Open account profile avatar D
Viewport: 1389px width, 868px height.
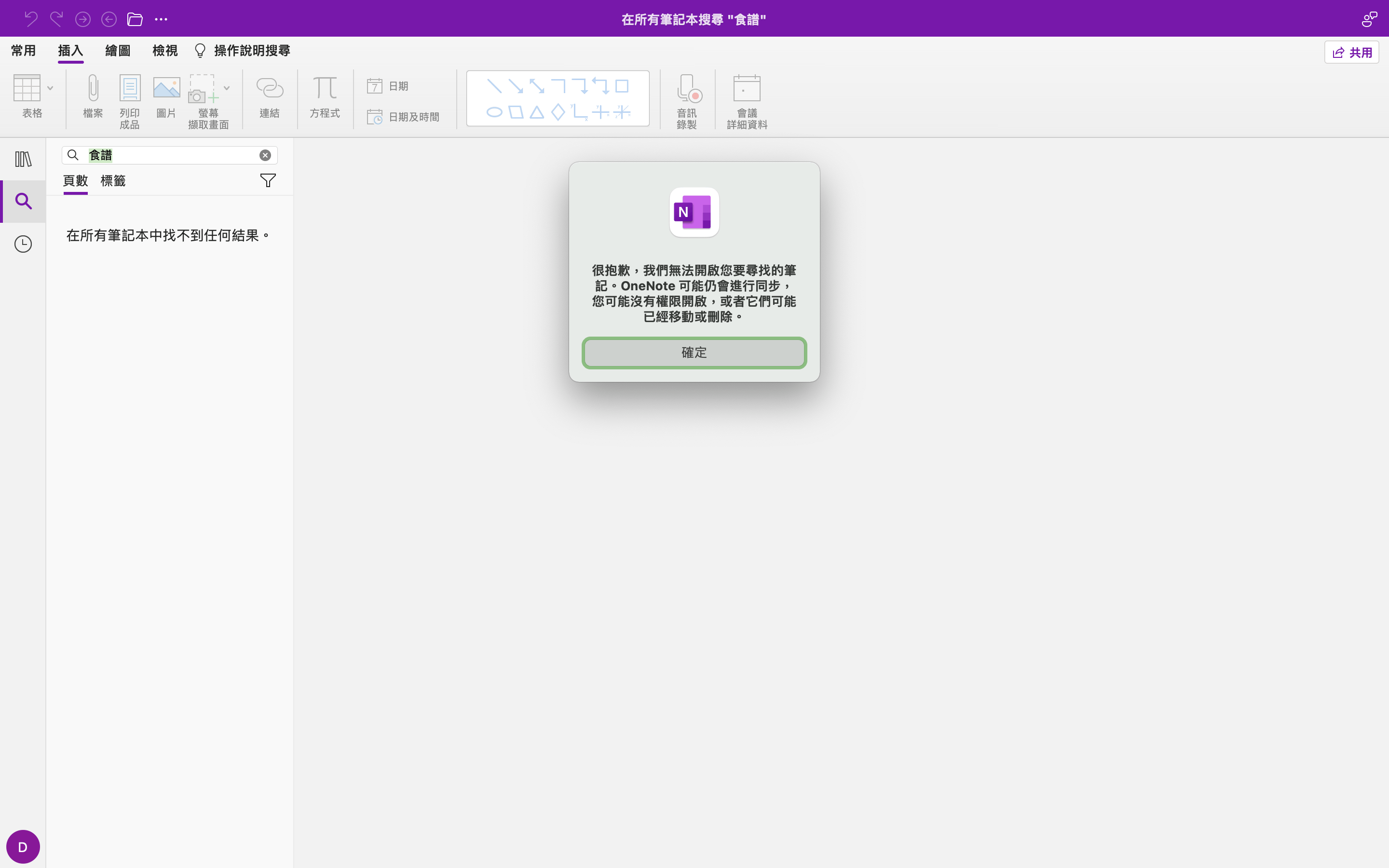tap(23, 847)
